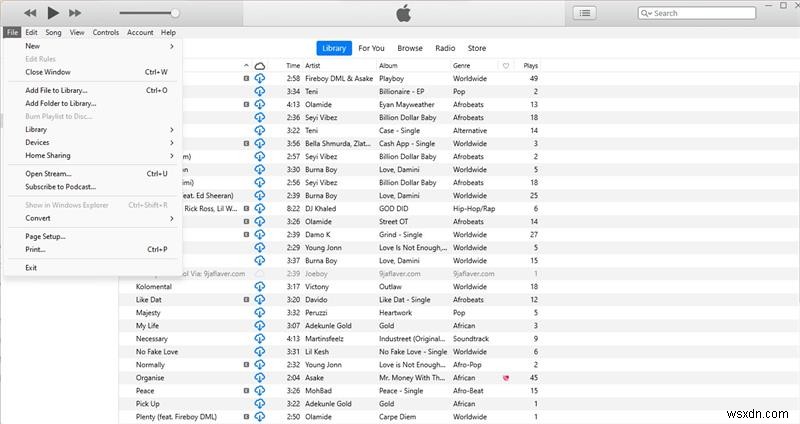The width and height of the screenshot is (800, 424).
Task: Download the Billionaire - EP track
Action: [260, 91]
